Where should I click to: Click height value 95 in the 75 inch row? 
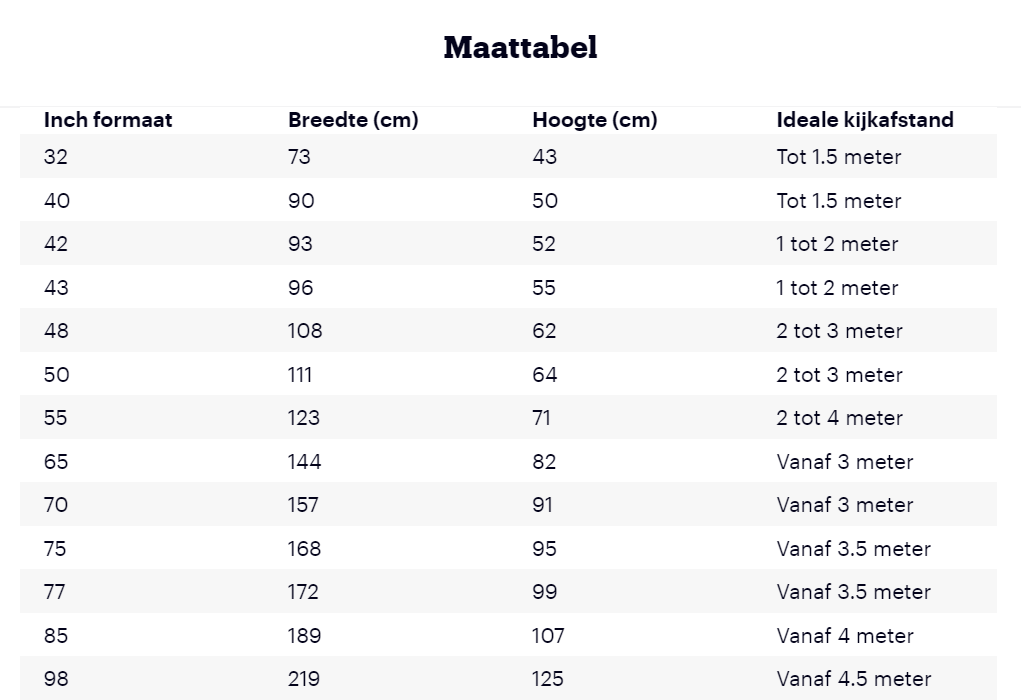click(544, 549)
